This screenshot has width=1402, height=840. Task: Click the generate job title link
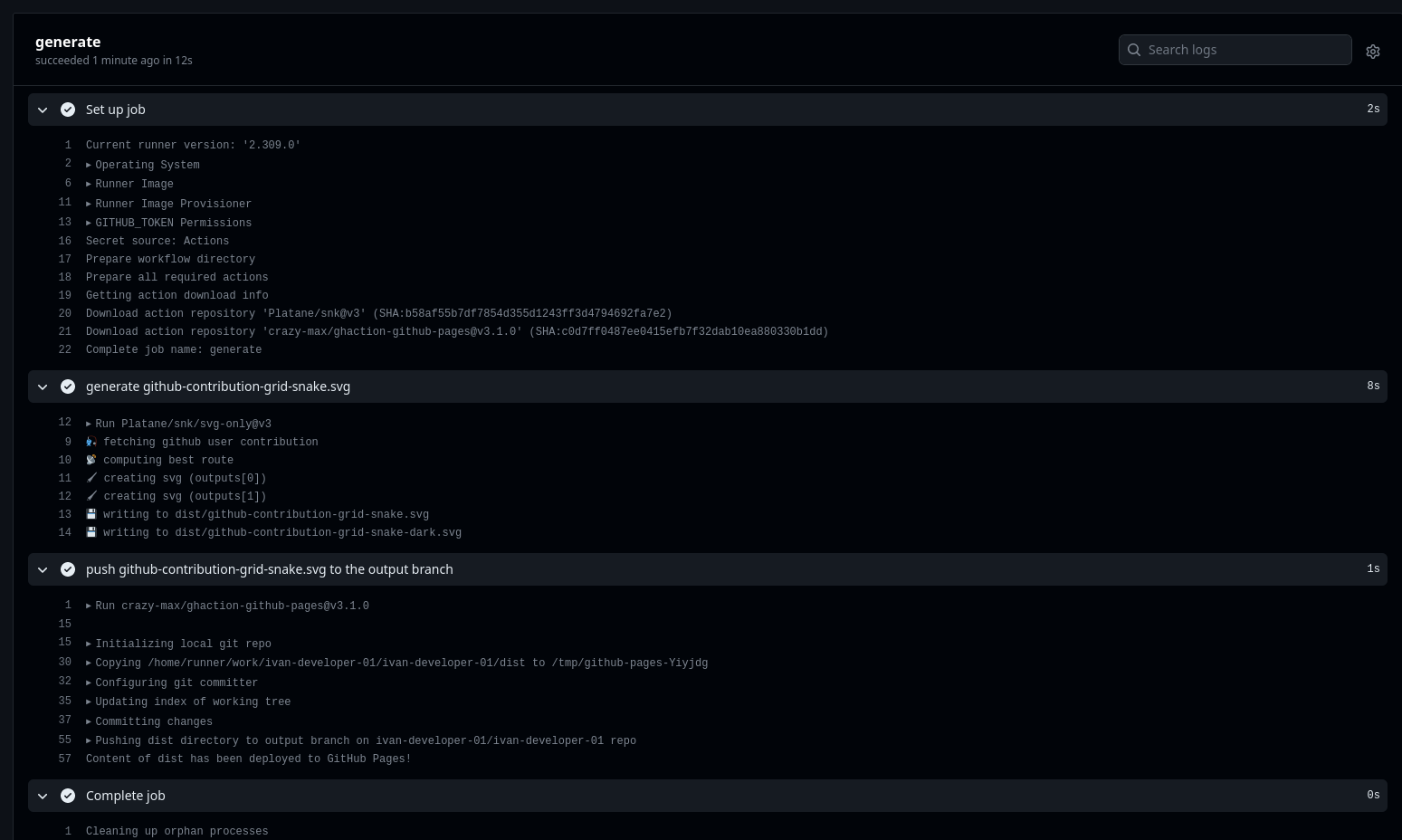(68, 42)
